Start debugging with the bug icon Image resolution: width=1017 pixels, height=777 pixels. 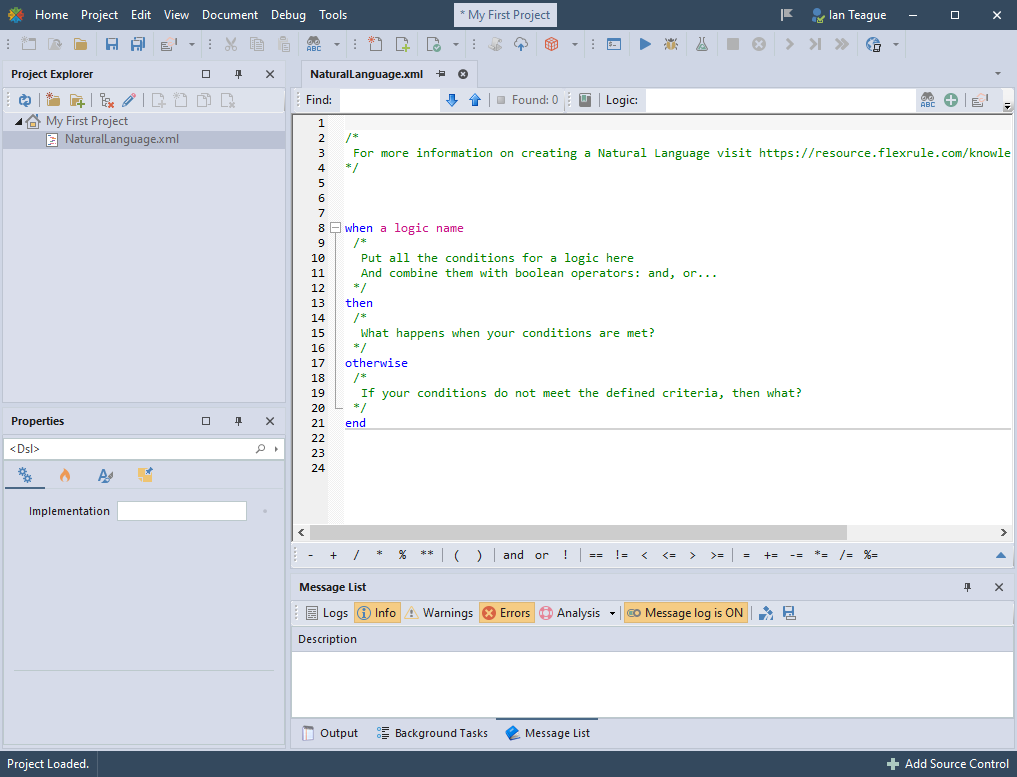click(x=671, y=44)
